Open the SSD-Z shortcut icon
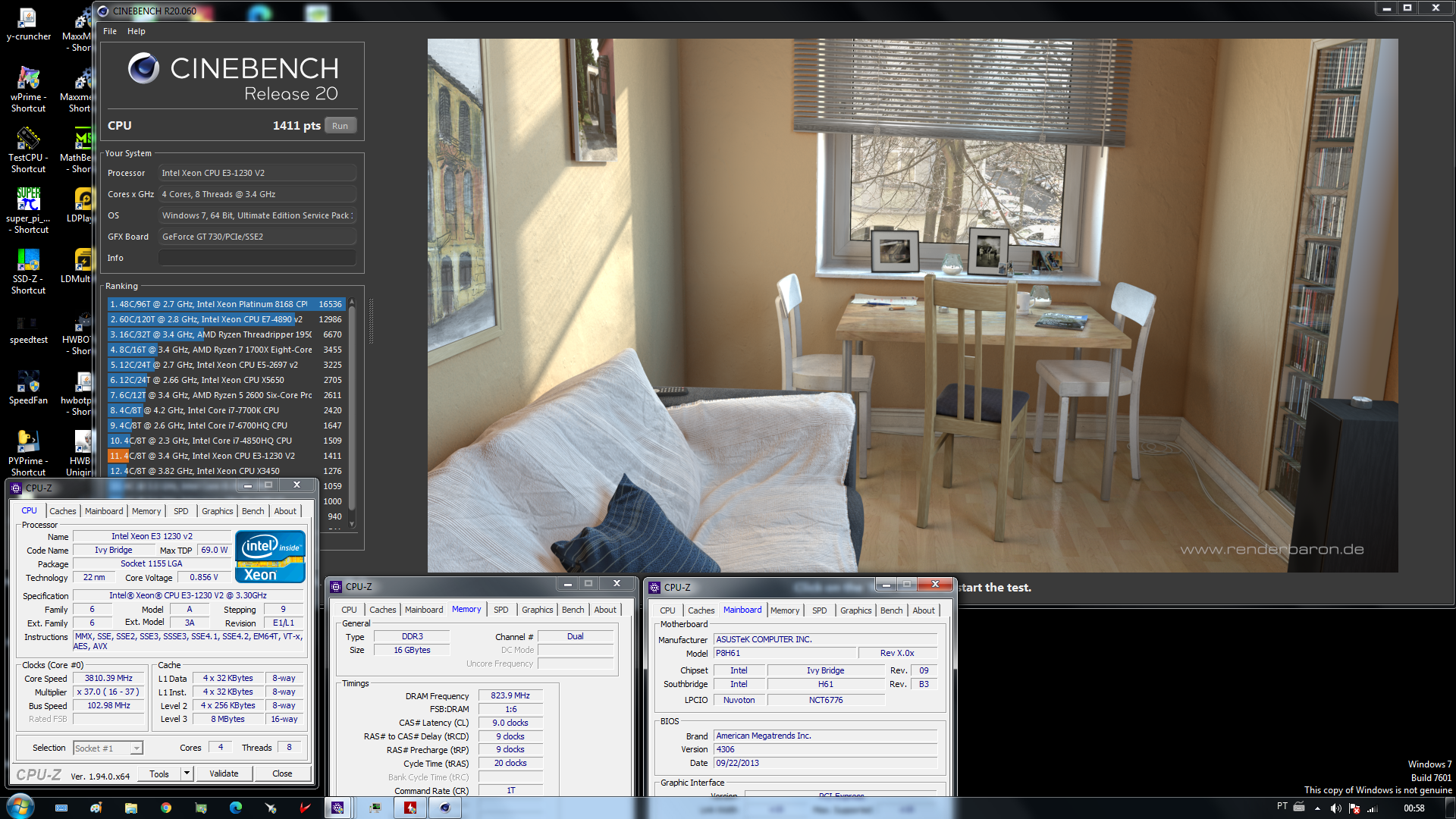This screenshot has width=1456, height=819. tap(28, 271)
